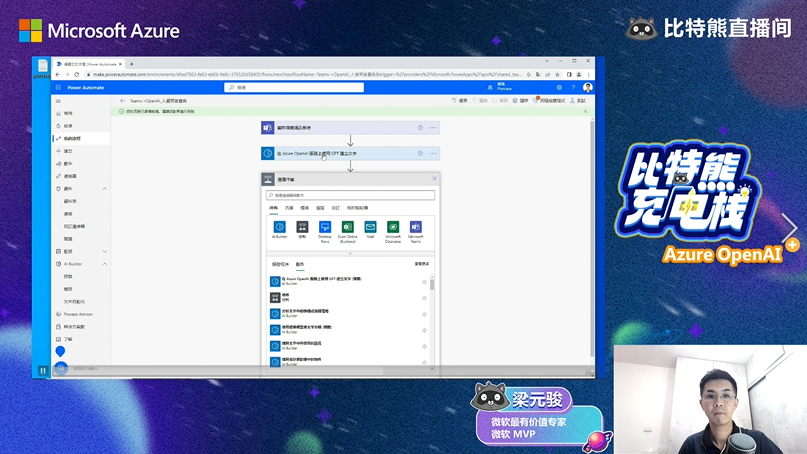This screenshot has width=807, height=454.
Task: Dismiss the green notification banner
Action: pos(585,111)
